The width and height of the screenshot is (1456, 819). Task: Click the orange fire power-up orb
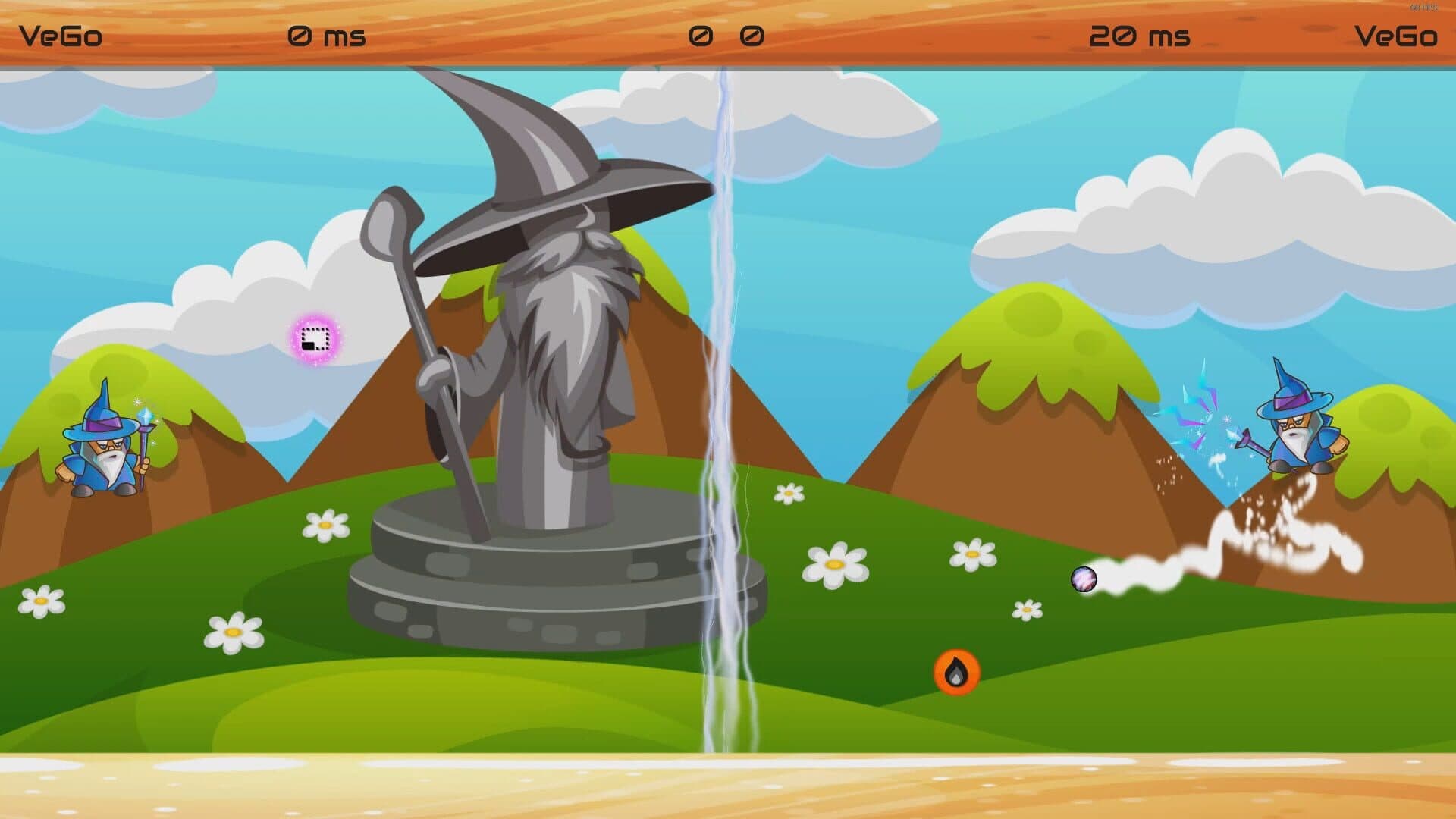956,672
